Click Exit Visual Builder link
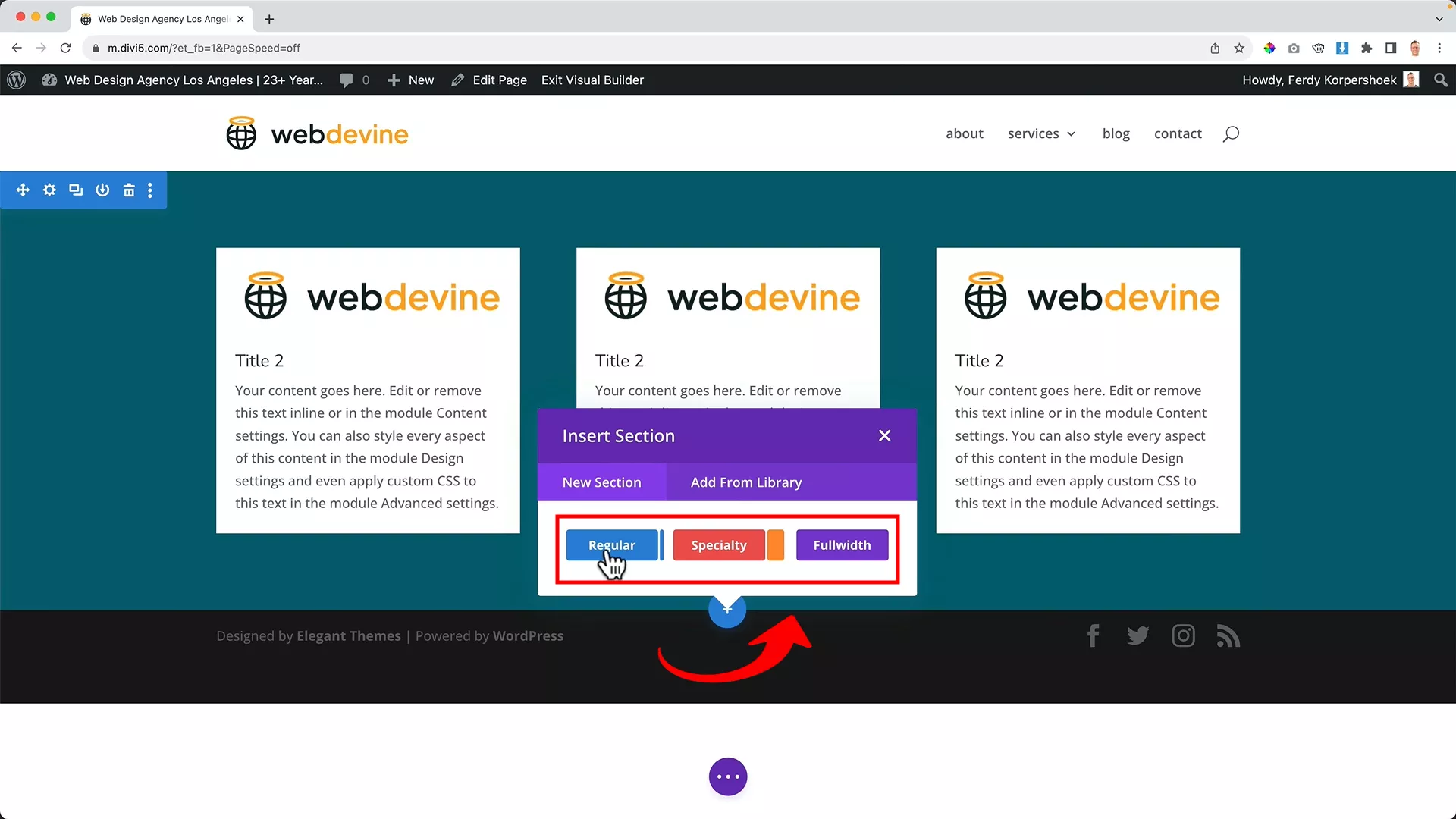 click(x=592, y=80)
